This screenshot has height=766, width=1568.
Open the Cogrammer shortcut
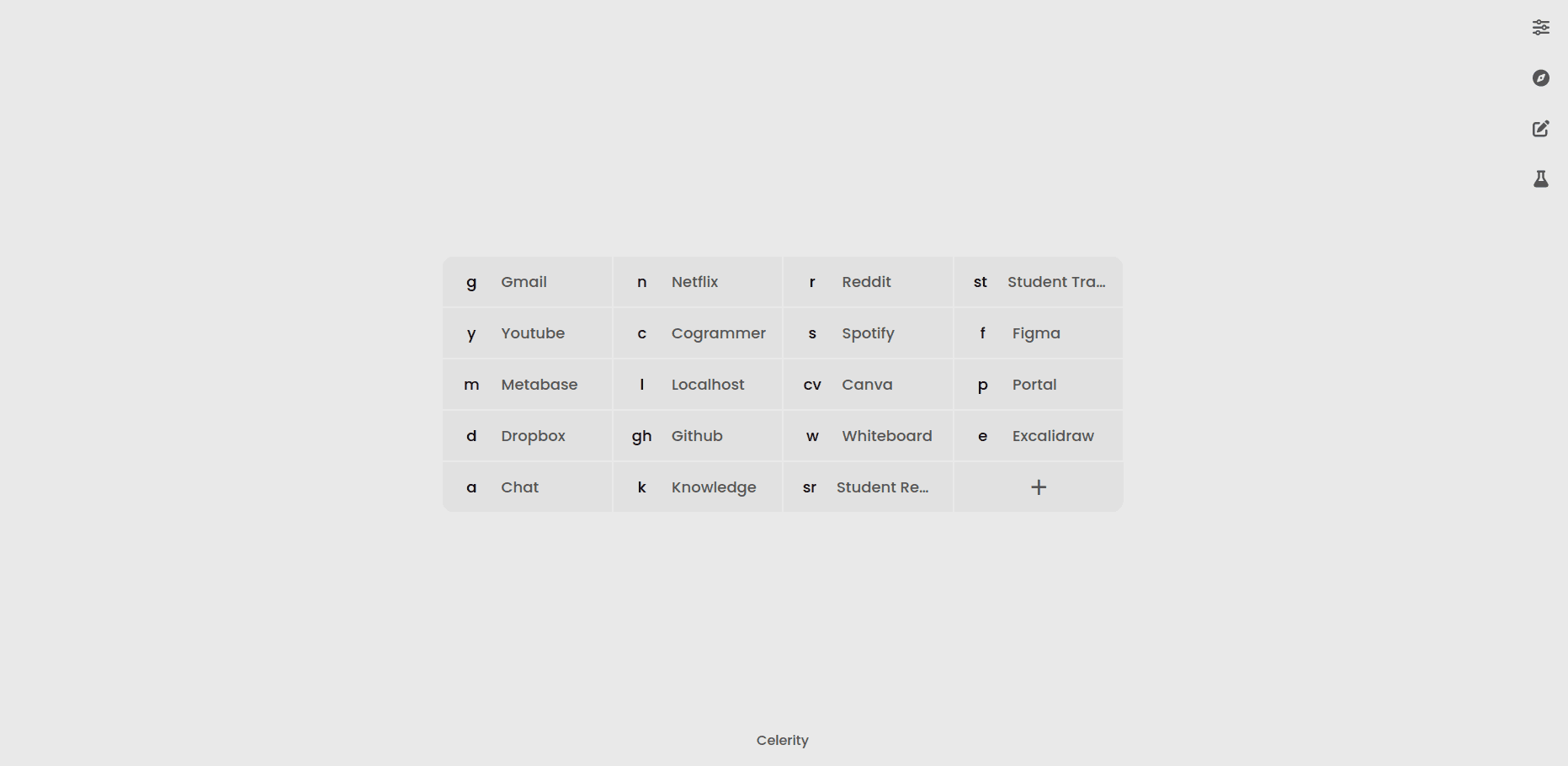click(x=697, y=333)
